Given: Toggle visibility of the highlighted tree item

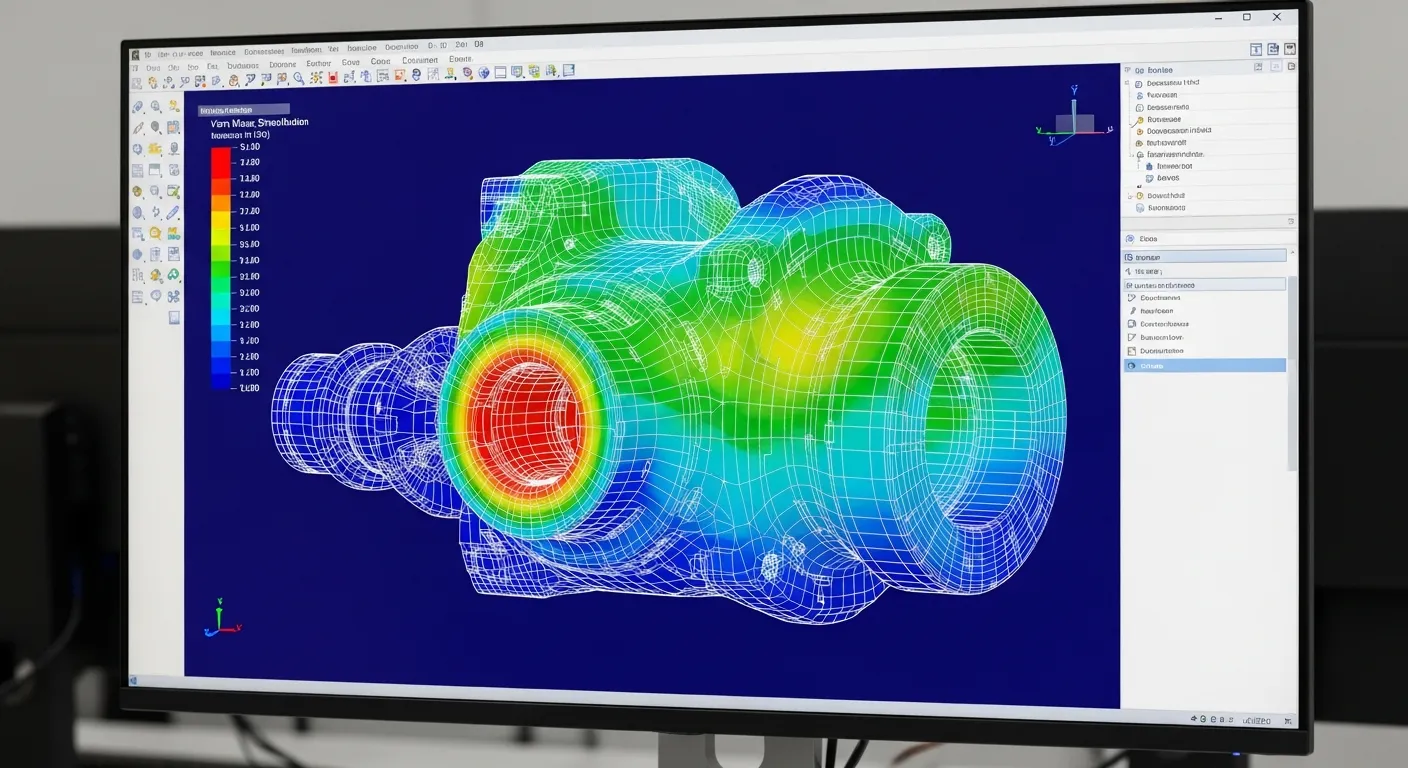Looking at the screenshot, I should coord(1138,365).
